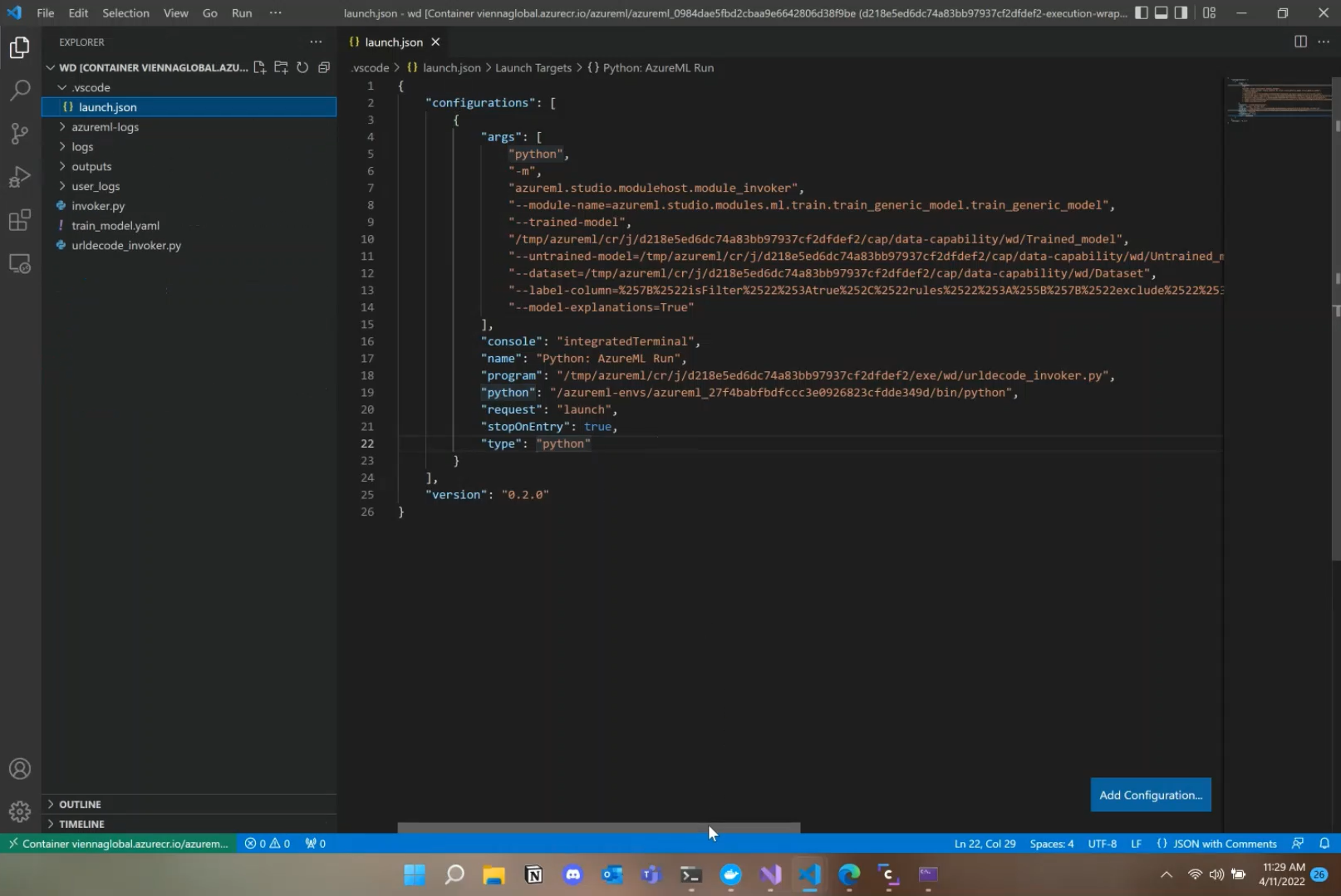Open the View menu
1341x896 pixels.
175,12
